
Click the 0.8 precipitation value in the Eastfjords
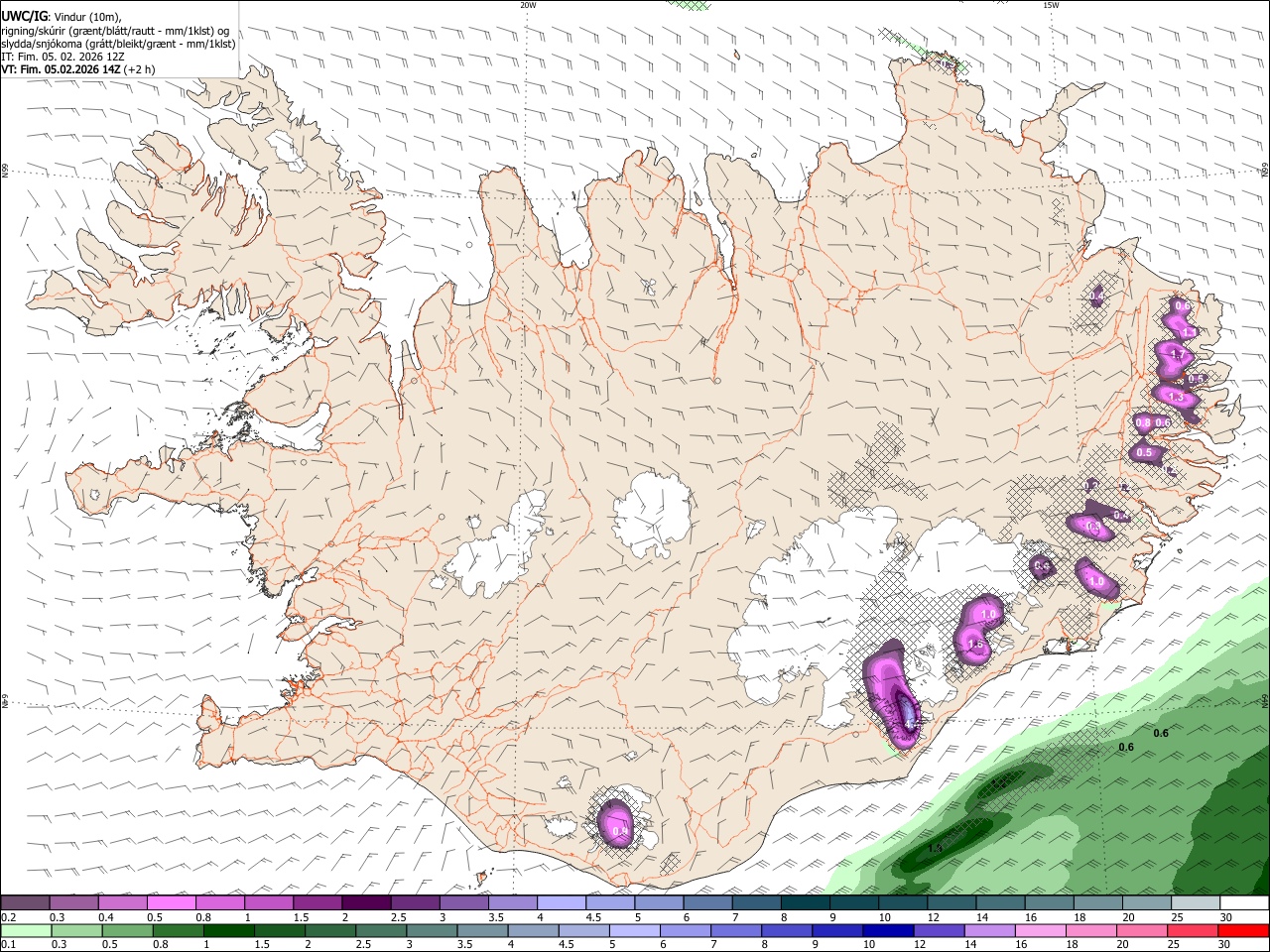pos(1143,422)
